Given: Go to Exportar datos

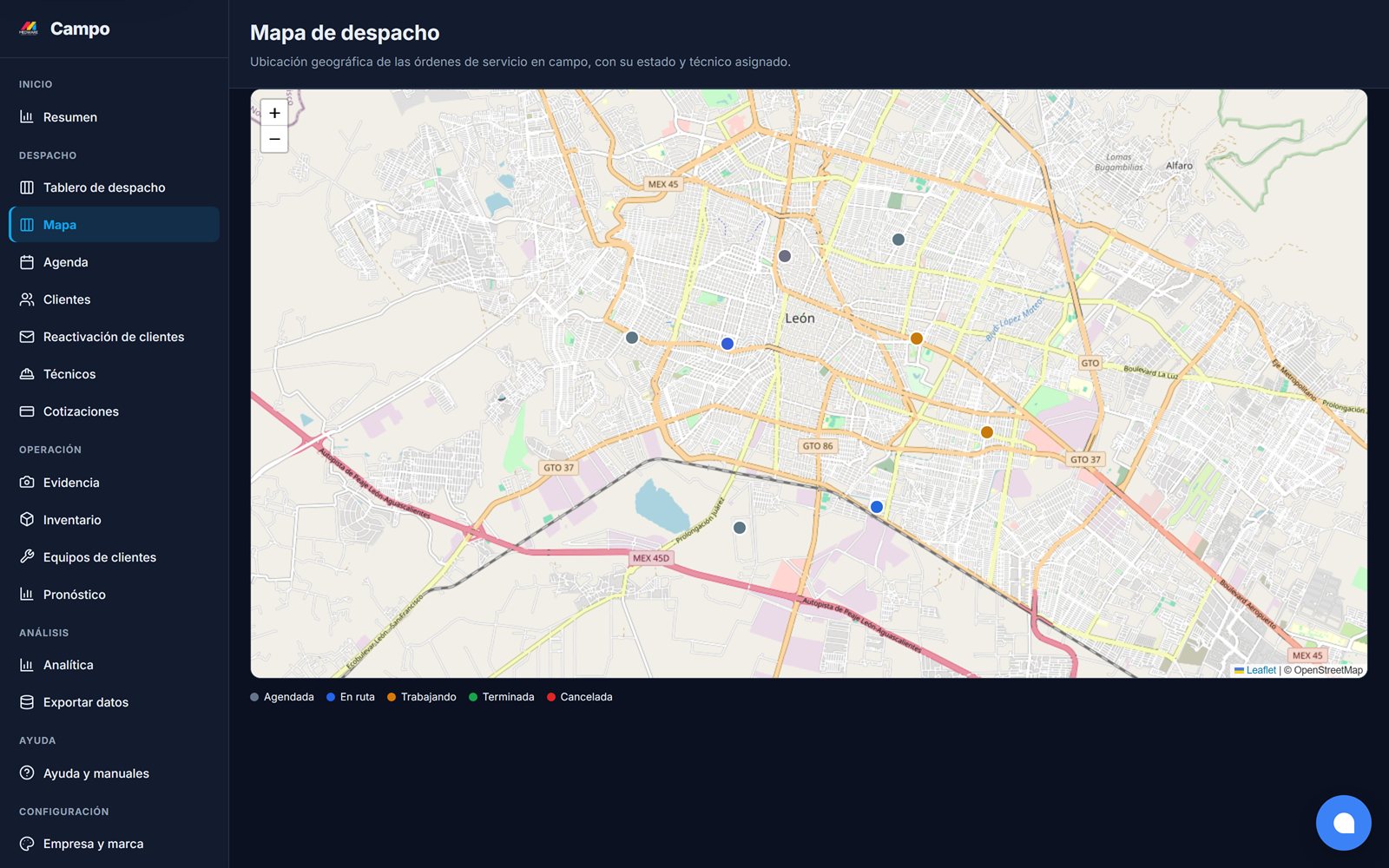Looking at the screenshot, I should pyautogui.click(x=114, y=702).
